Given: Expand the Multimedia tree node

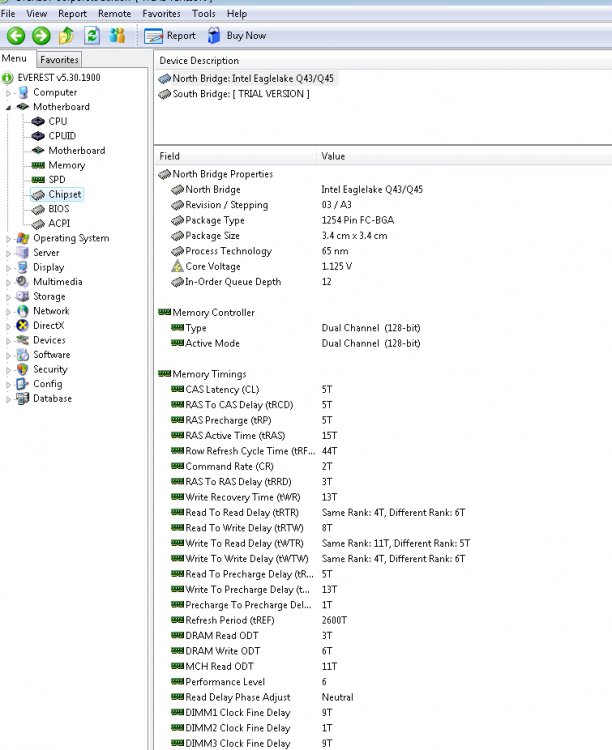Looking at the screenshot, I should tap(8, 283).
